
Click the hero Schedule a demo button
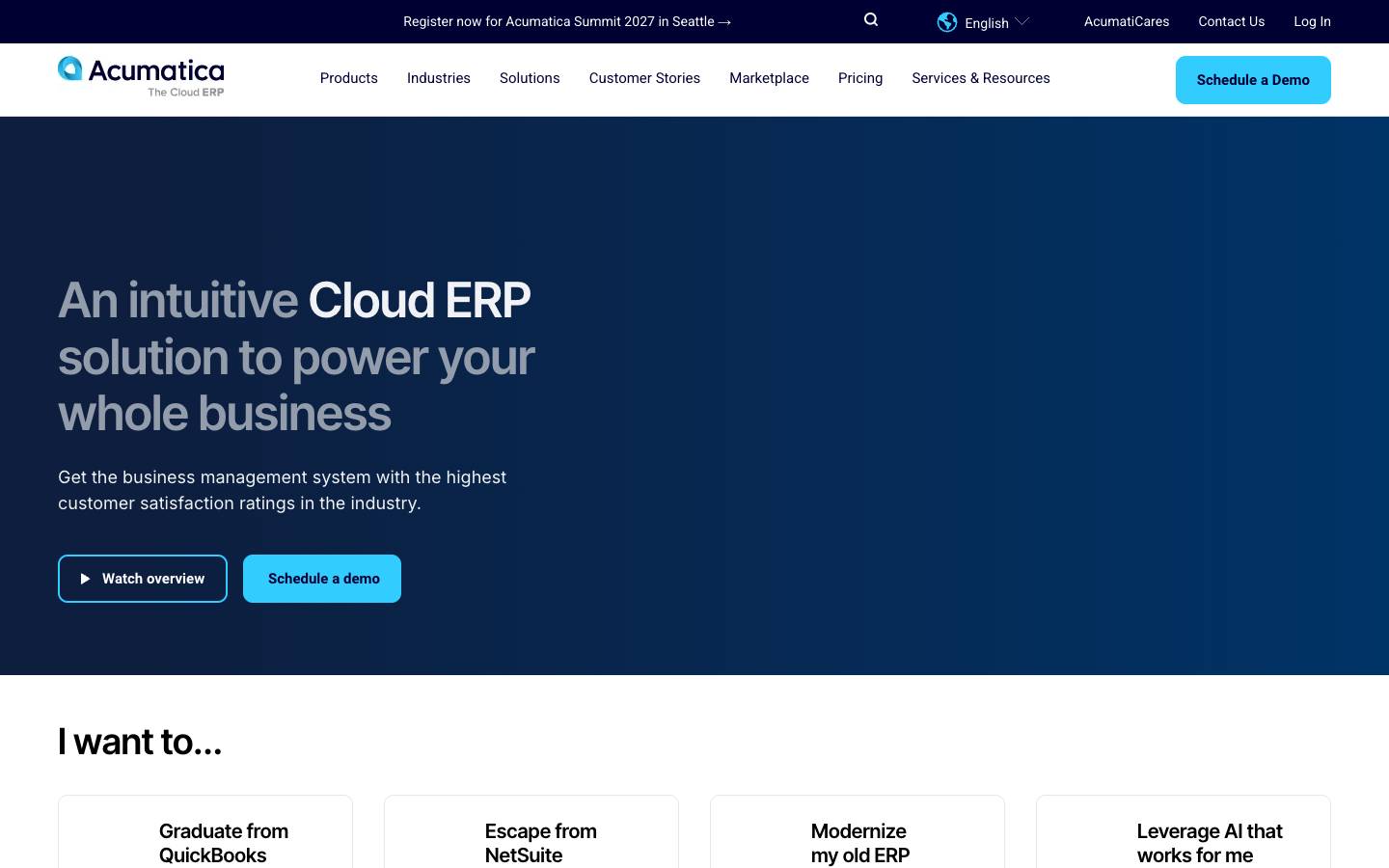pos(322,579)
